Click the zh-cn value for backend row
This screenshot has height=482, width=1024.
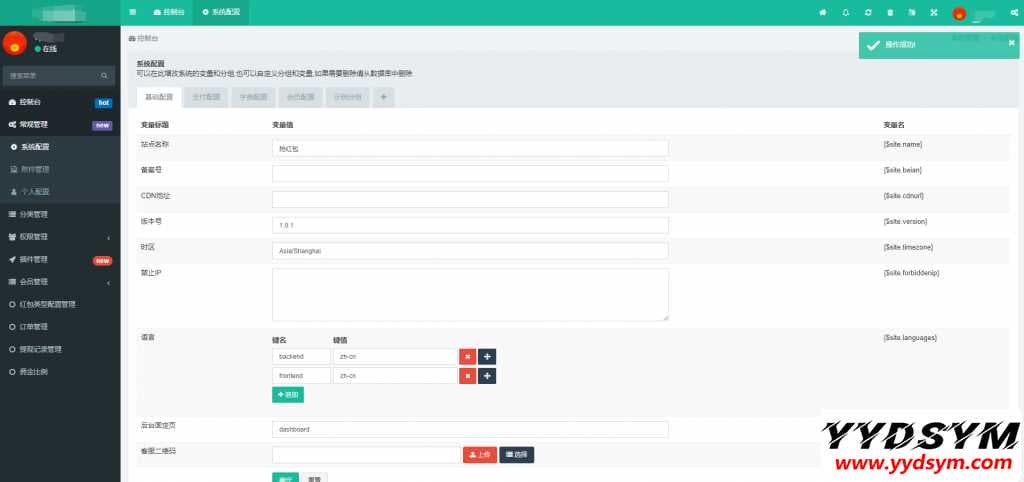(394, 357)
